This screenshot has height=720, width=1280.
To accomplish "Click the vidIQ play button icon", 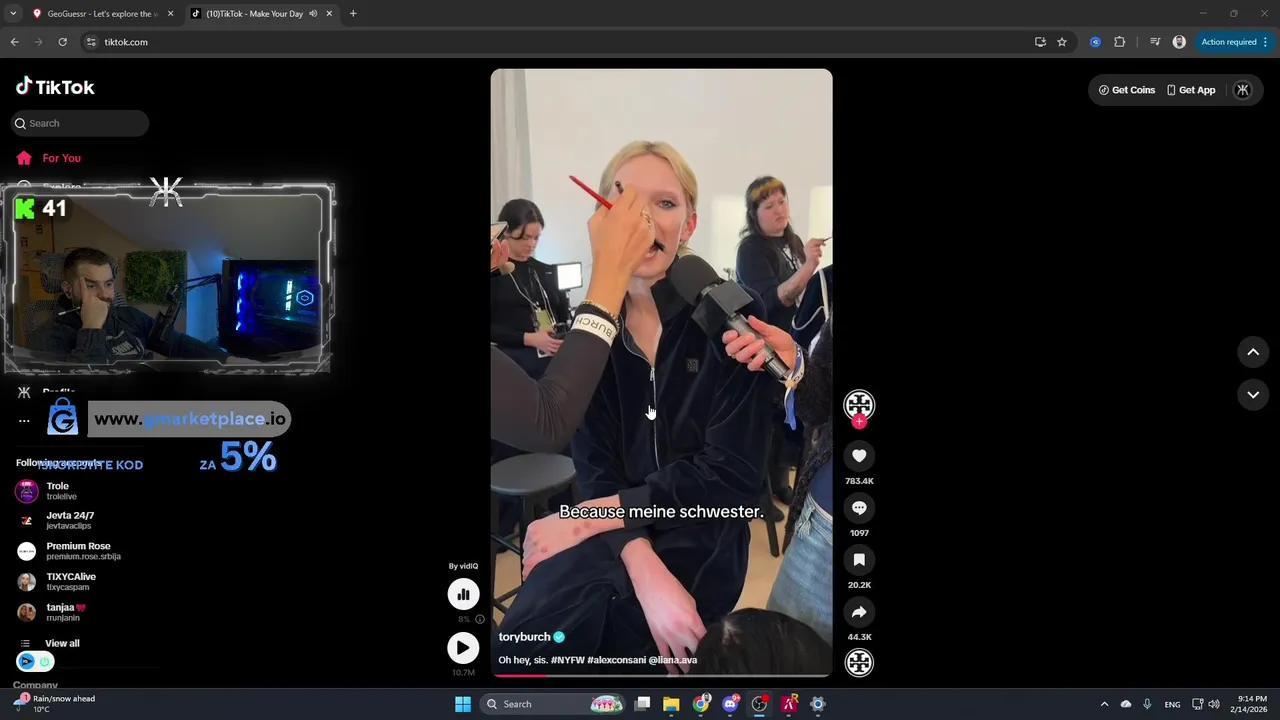I will point(463,648).
